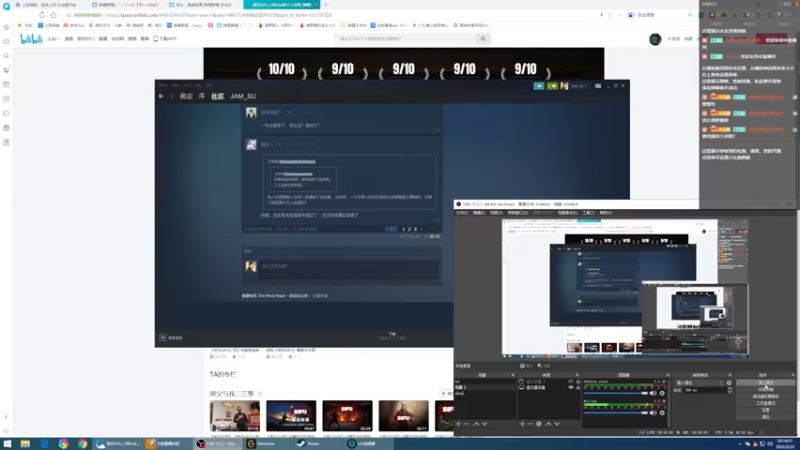The image size is (800, 450).
Task: Toggle lock of first OBS source
Action: pyautogui.click(x=578, y=381)
